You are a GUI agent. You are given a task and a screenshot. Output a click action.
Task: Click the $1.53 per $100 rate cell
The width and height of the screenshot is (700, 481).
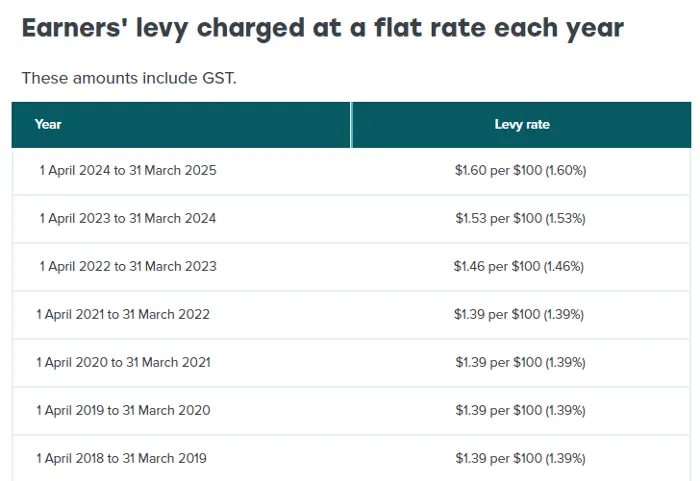520,218
